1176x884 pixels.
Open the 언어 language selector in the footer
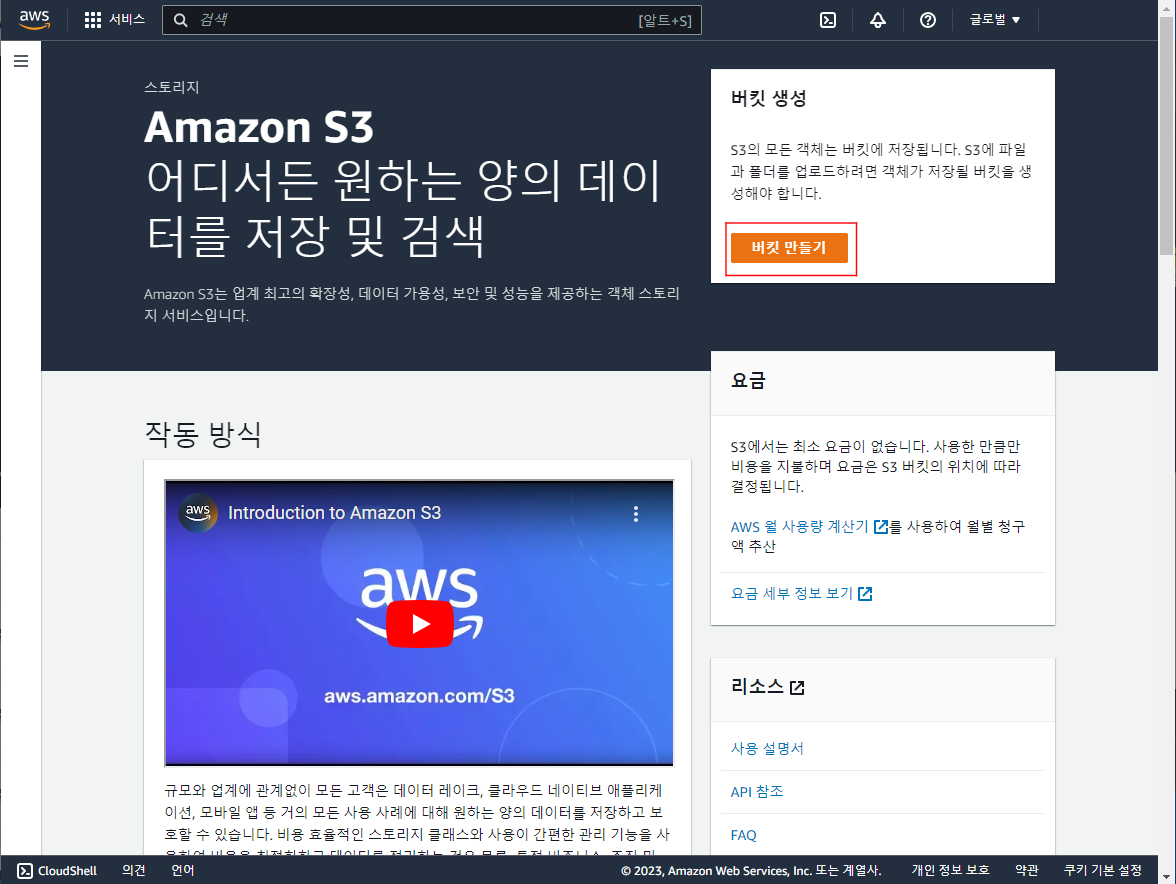point(182,870)
